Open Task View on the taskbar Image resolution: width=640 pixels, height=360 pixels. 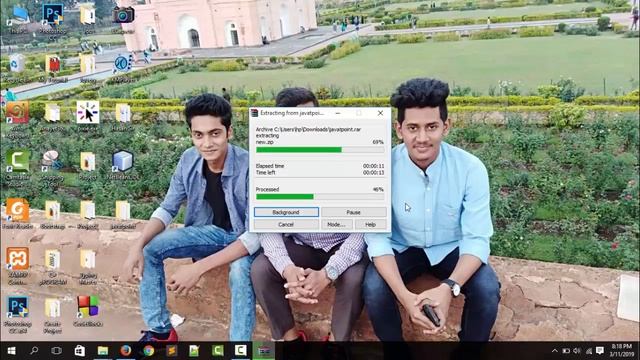[57, 351]
